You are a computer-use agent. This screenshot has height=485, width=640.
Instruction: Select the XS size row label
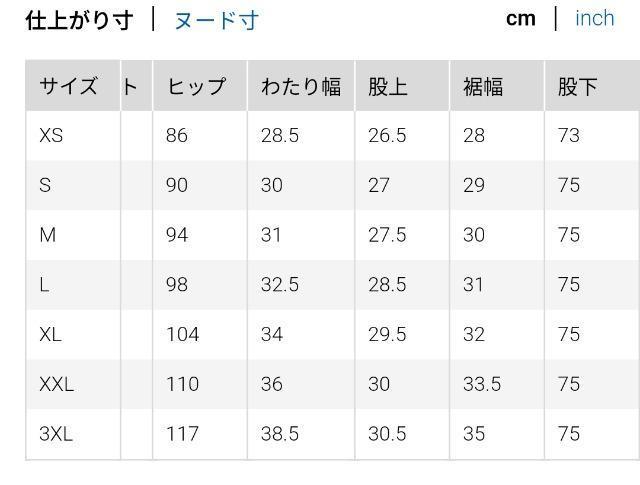51,135
